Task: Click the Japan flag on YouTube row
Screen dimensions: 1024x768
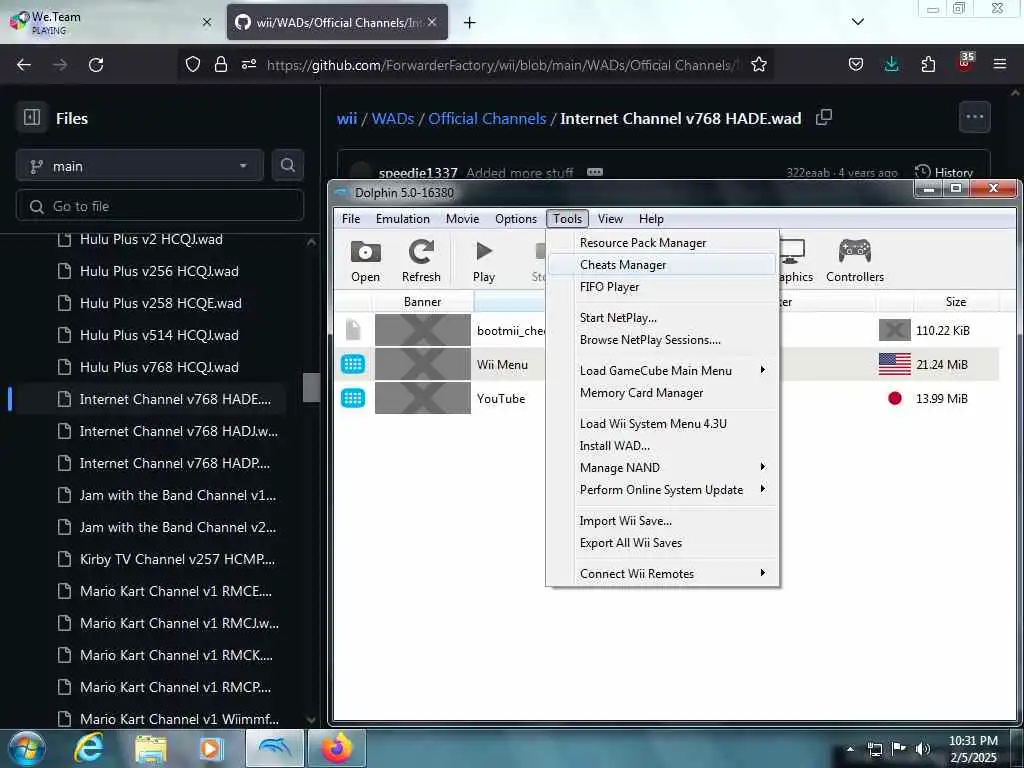Action: pos(895,398)
